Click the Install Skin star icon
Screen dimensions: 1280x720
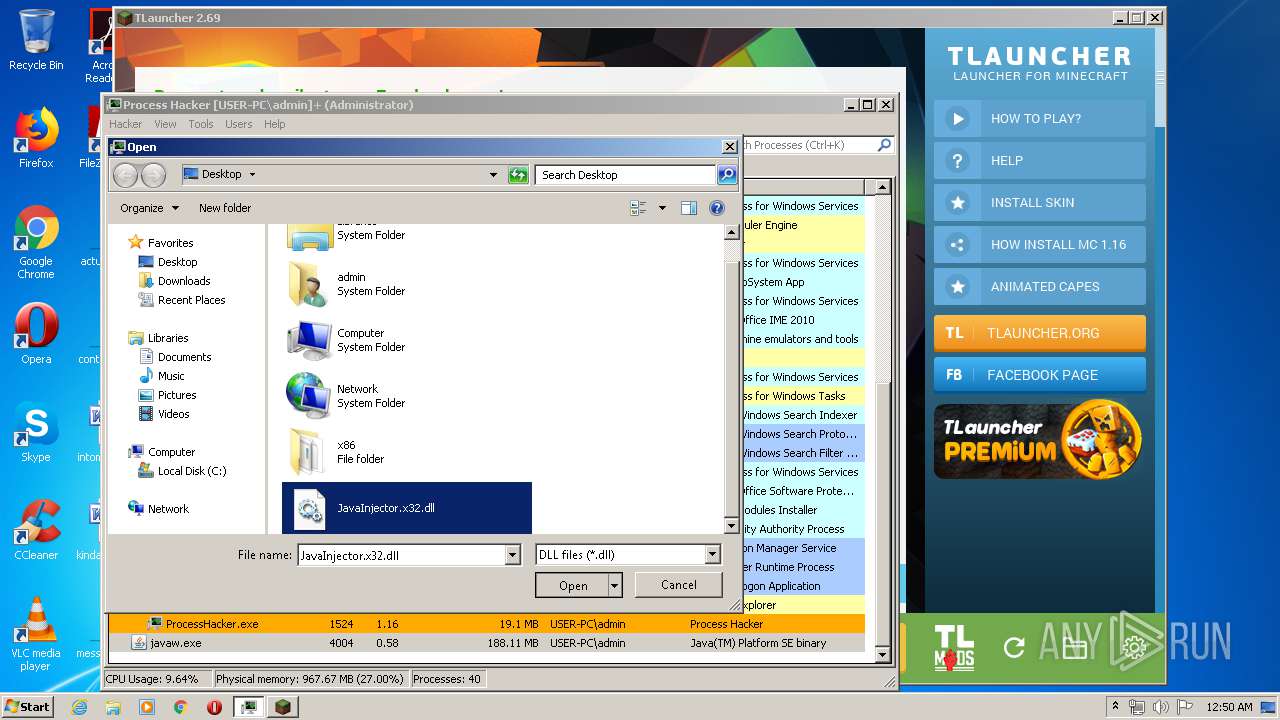(958, 203)
